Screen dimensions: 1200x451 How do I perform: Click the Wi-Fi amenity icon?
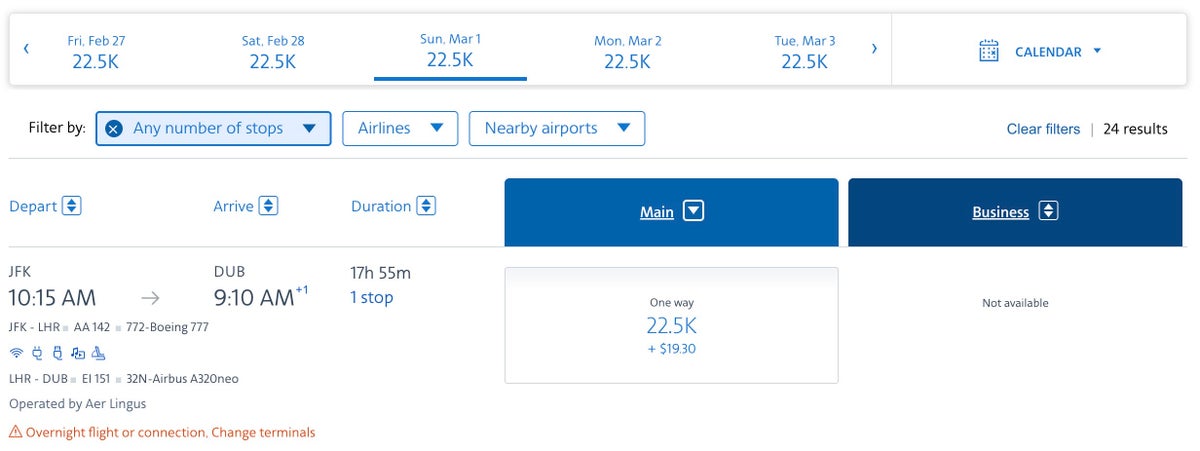16,353
